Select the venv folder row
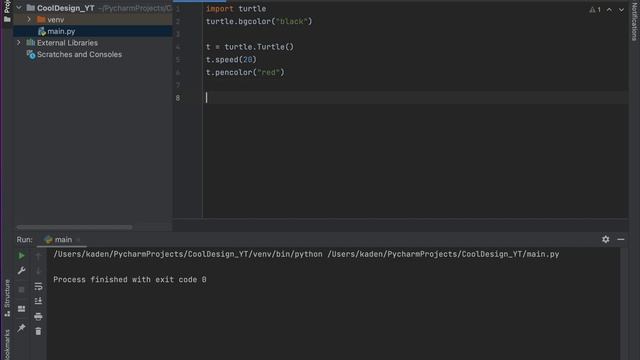This screenshot has height=360, width=640. [x=93, y=20]
